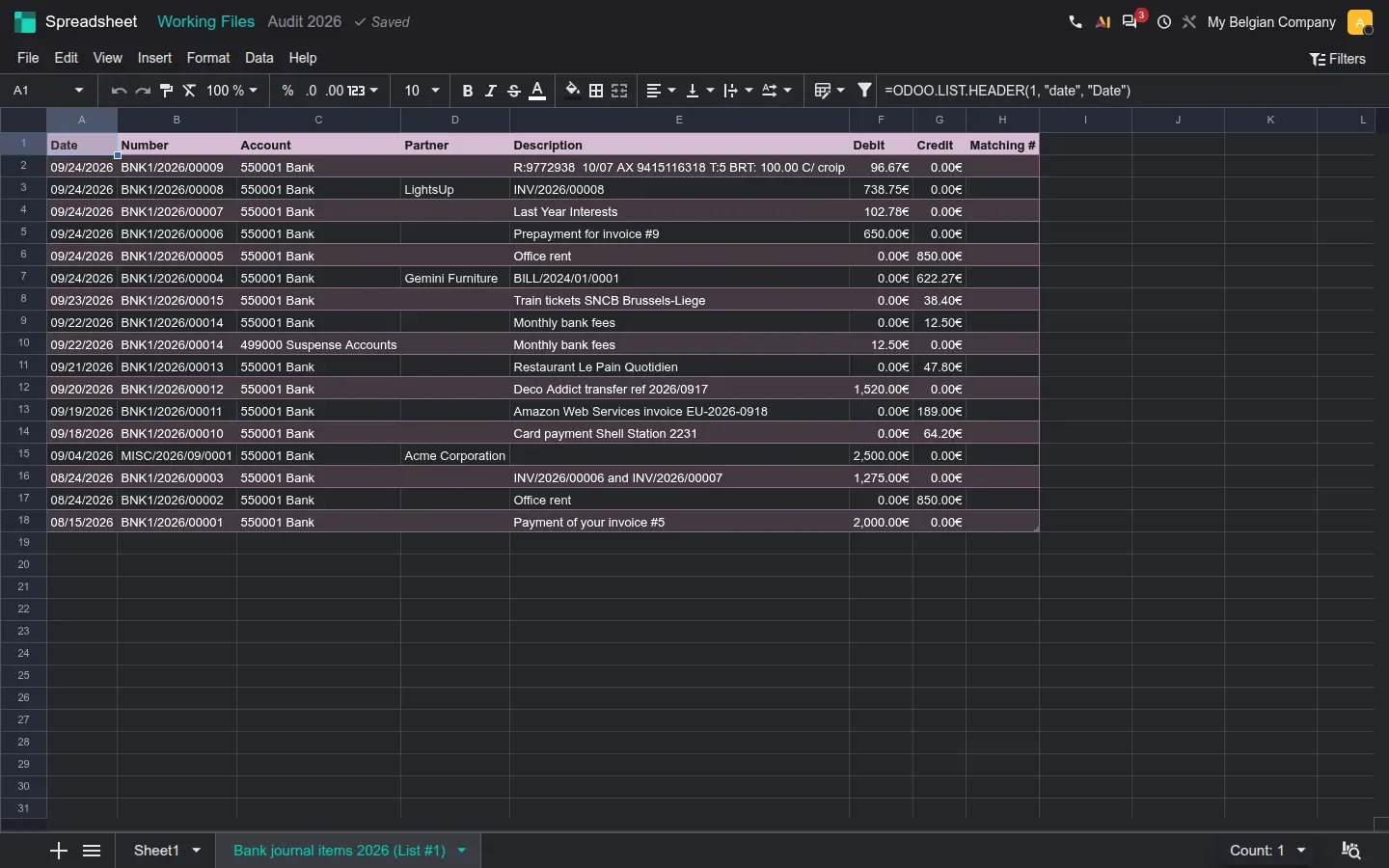
Task: Expand the Count: 1 statistics dropdown
Action: 1267,851
